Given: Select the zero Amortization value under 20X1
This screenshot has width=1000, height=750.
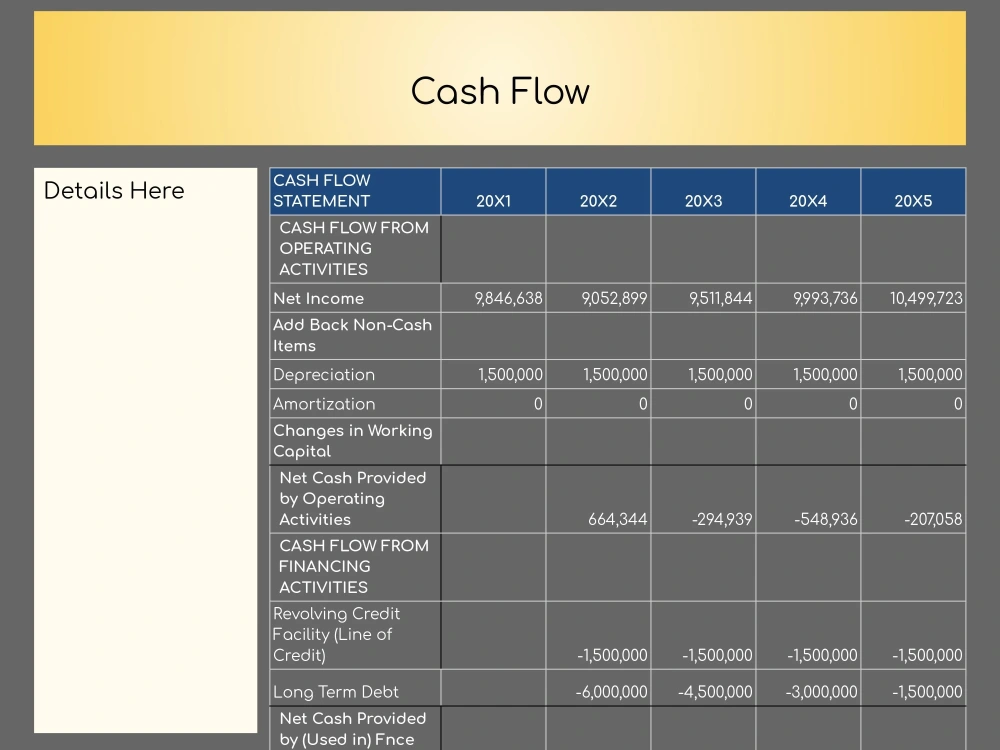Looking at the screenshot, I should pos(537,404).
